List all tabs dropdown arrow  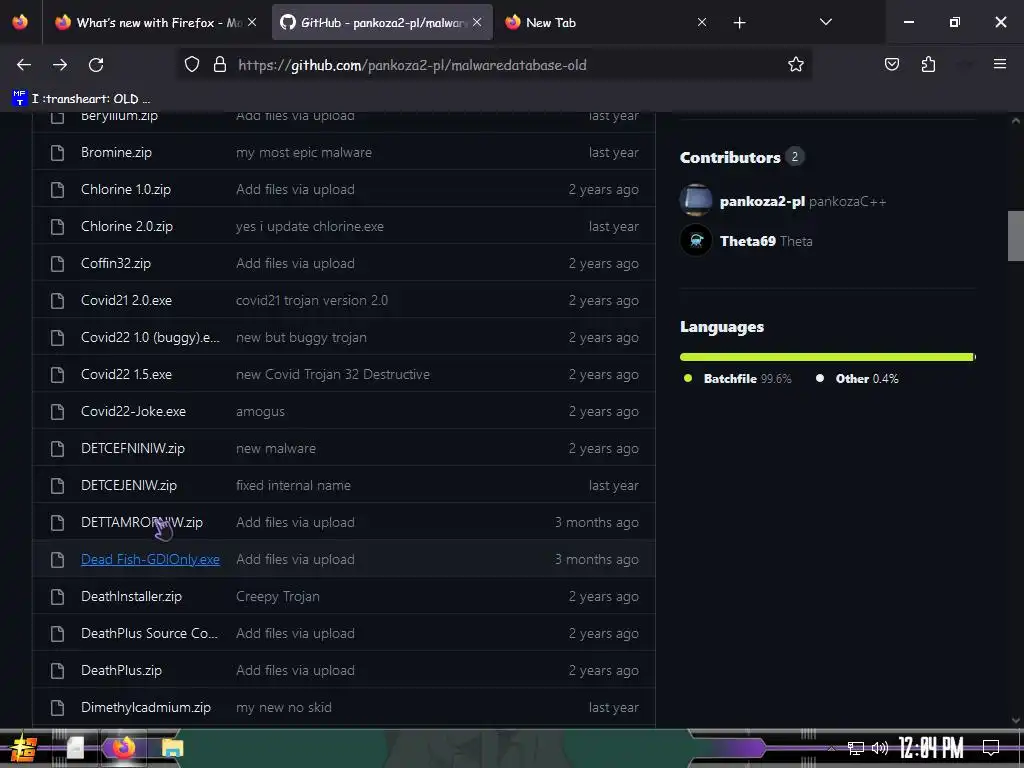[x=825, y=22]
